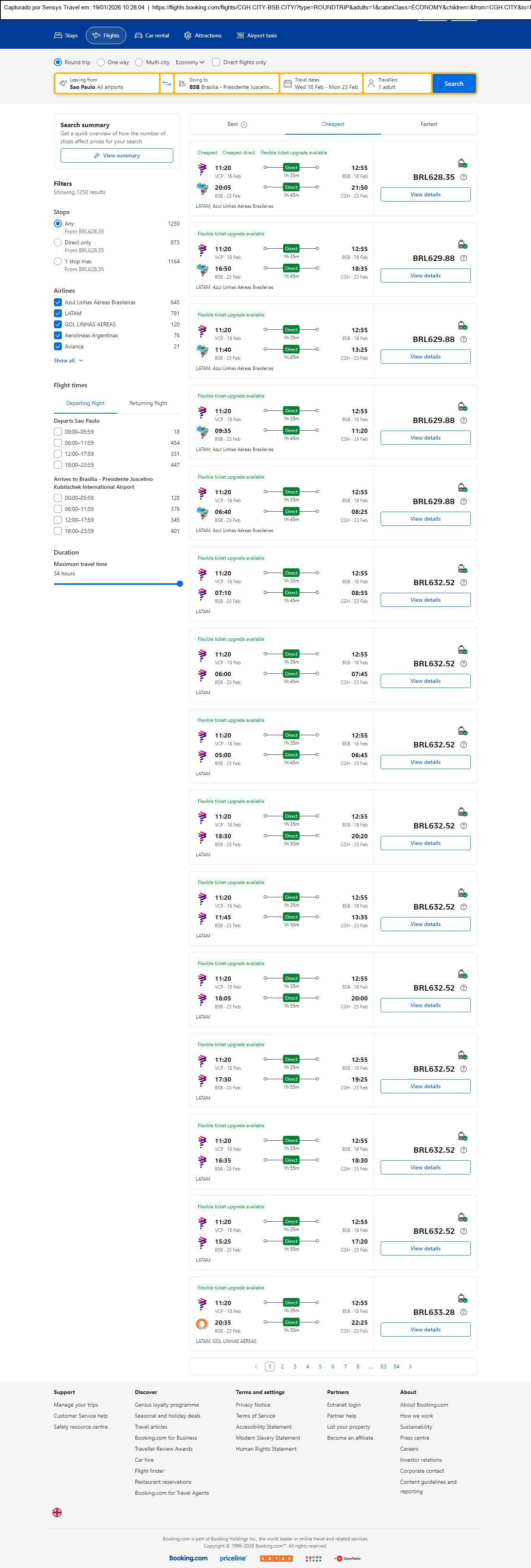This screenshot has width=531, height=1568.
Task: Click the swap origin and destination arrows icon
Action: [x=166, y=83]
